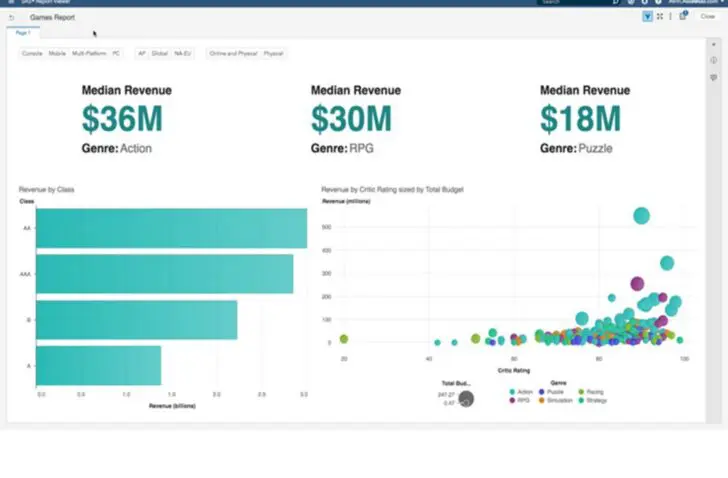The image size is (728, 478).
Task: Toggle the highlighted filter icon in the toolbar
Action: (647, 17)
